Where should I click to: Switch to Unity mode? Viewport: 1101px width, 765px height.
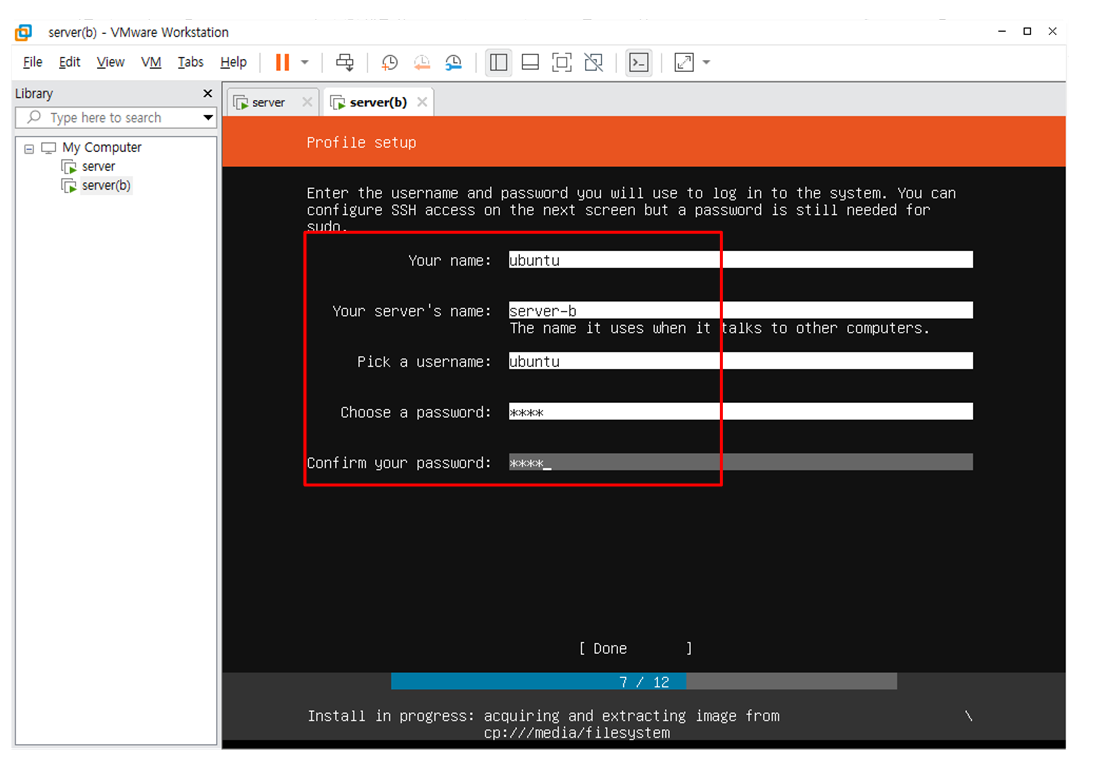593,63
